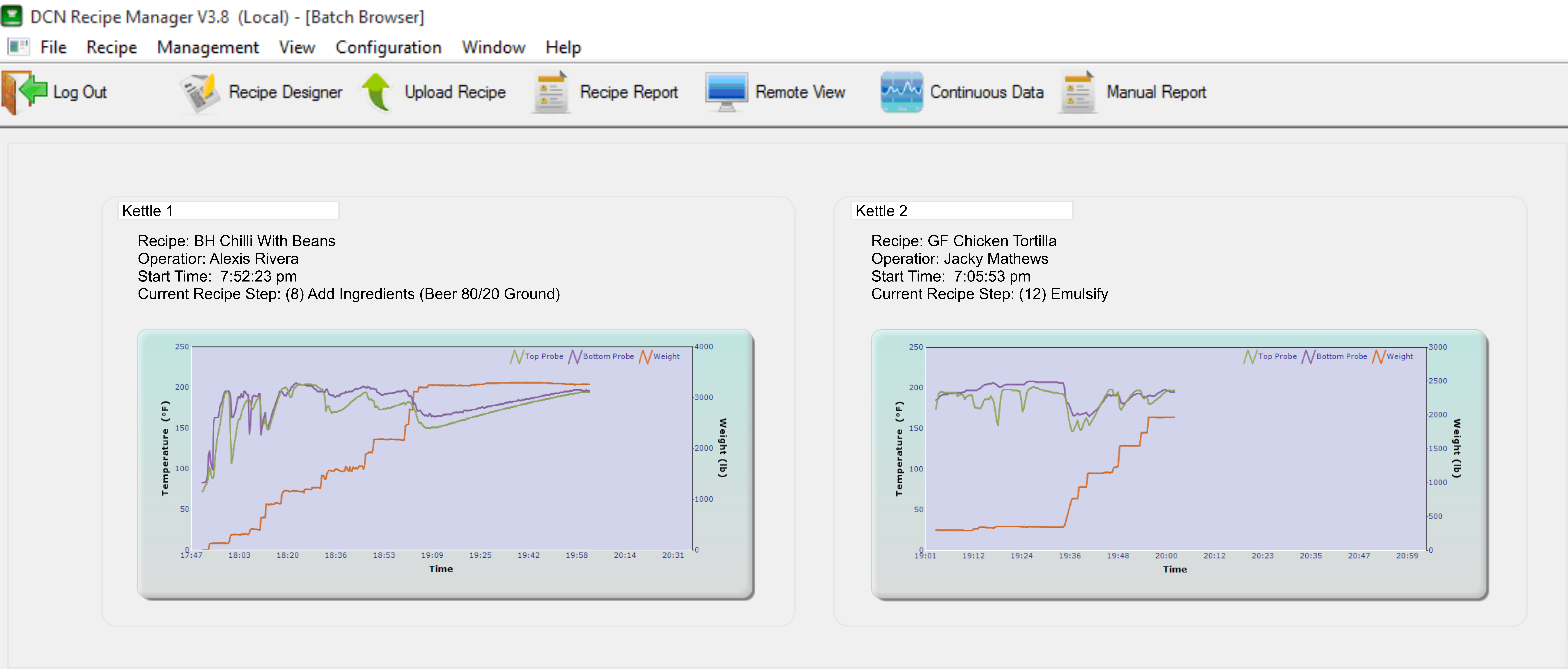Click Kettle 1 weight tick '4000'
This screenshot has width=1568, height=669.
704,346
